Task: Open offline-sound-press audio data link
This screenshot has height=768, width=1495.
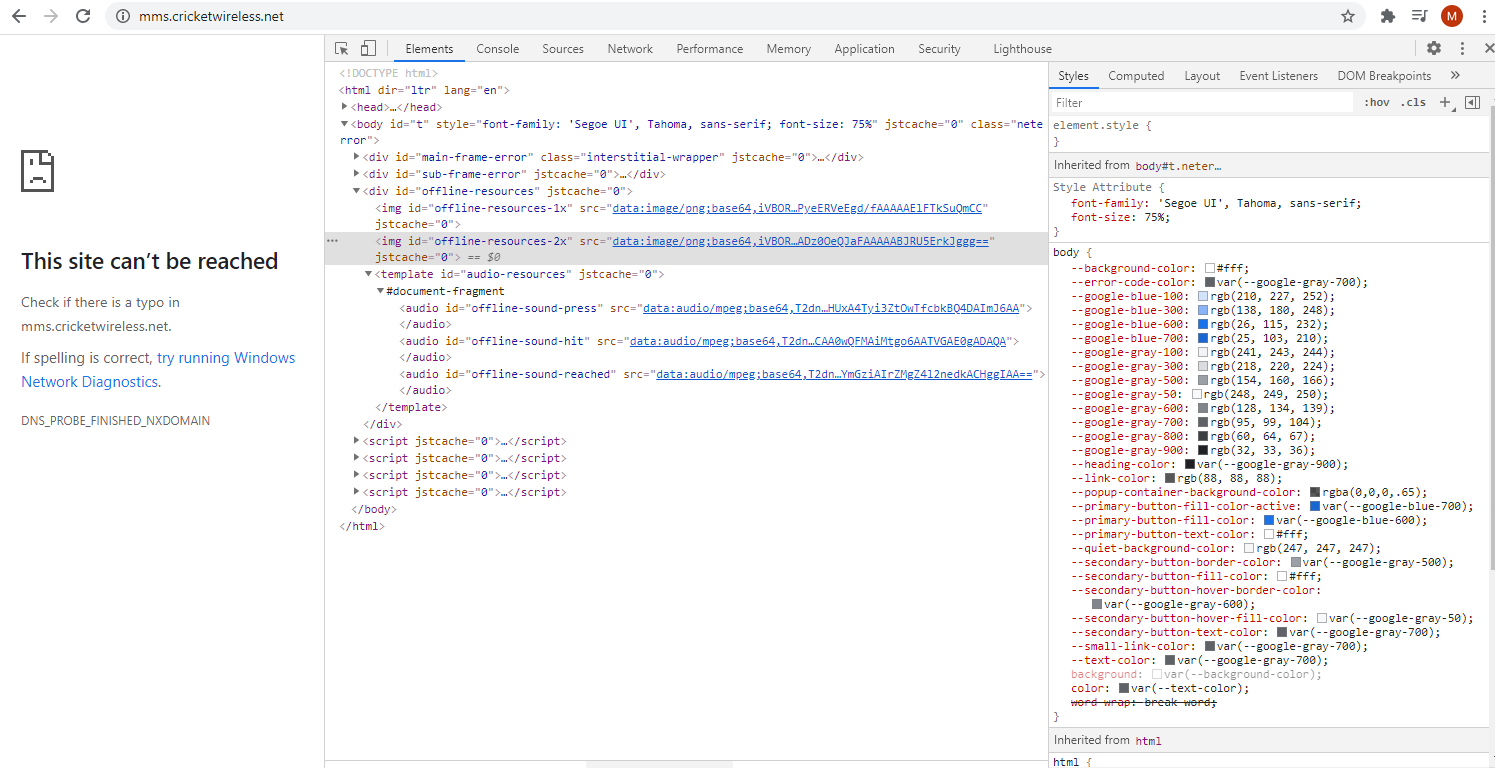Action: click(x=830, y=308)
